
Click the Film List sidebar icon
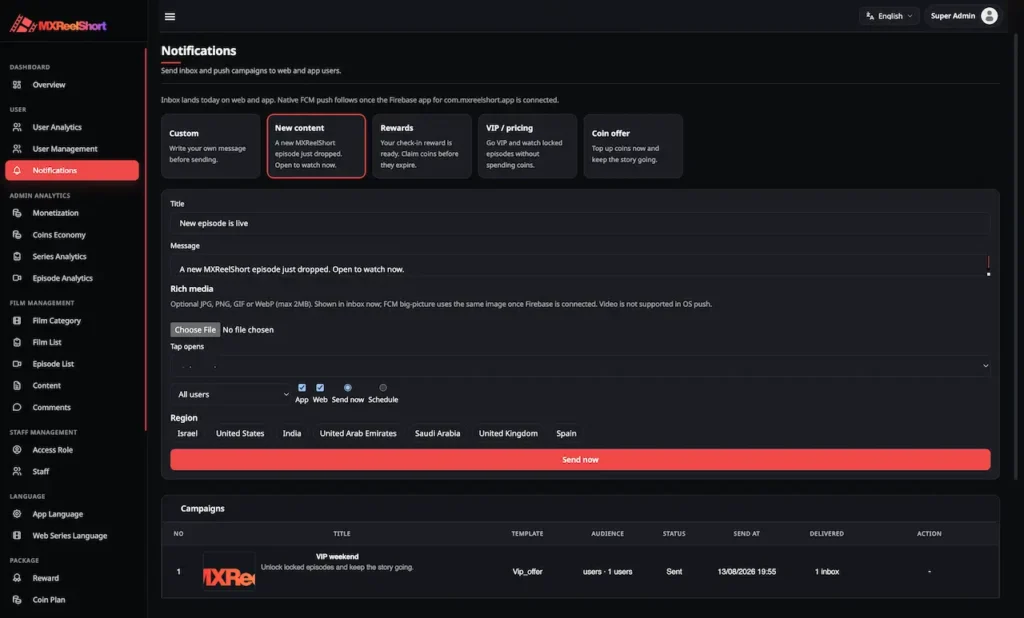pos(17,342)
